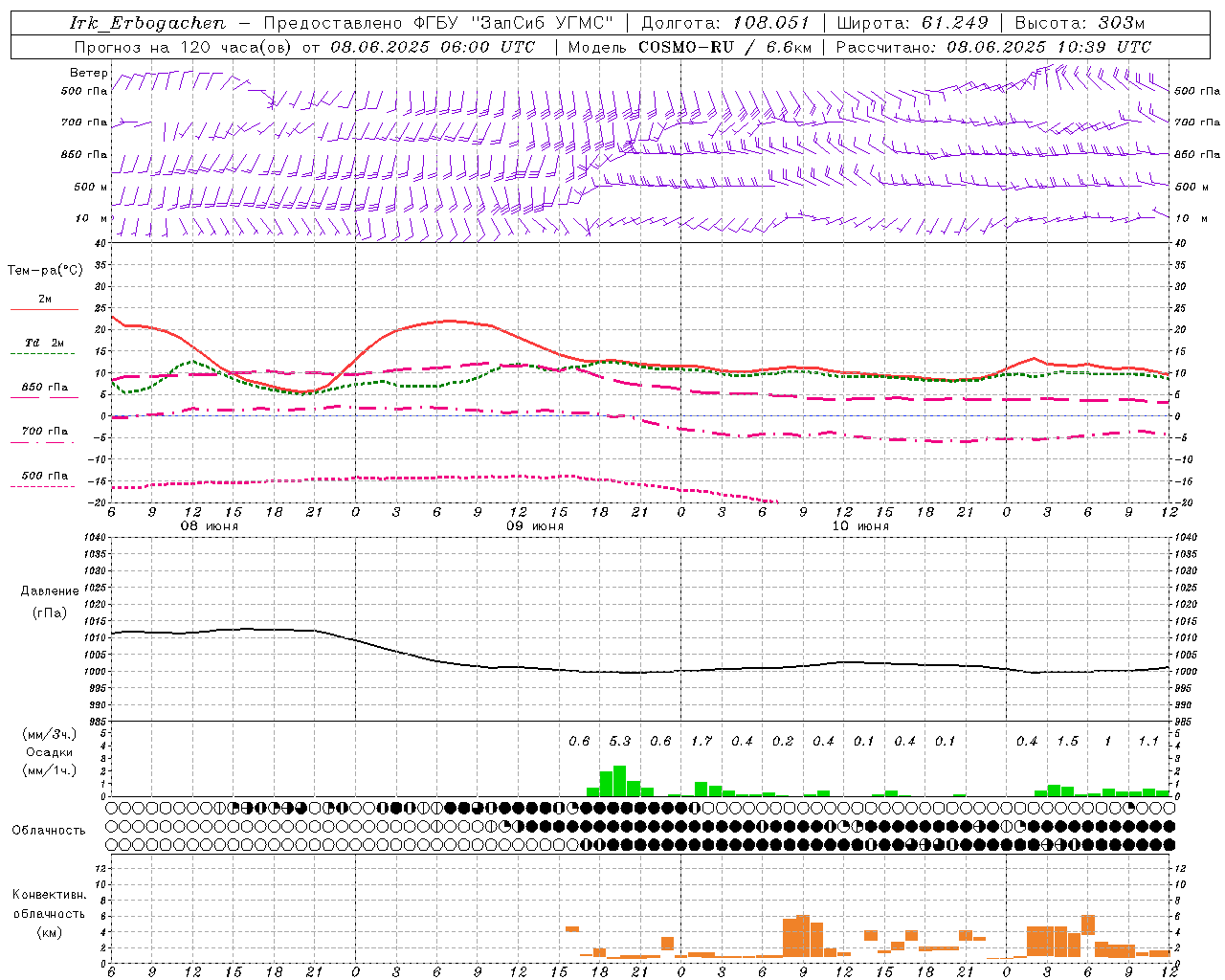Viewport: 1225px width, 980px height.
Task: Click the 1.5 precipitation total value
Action: pos(1067,741)
